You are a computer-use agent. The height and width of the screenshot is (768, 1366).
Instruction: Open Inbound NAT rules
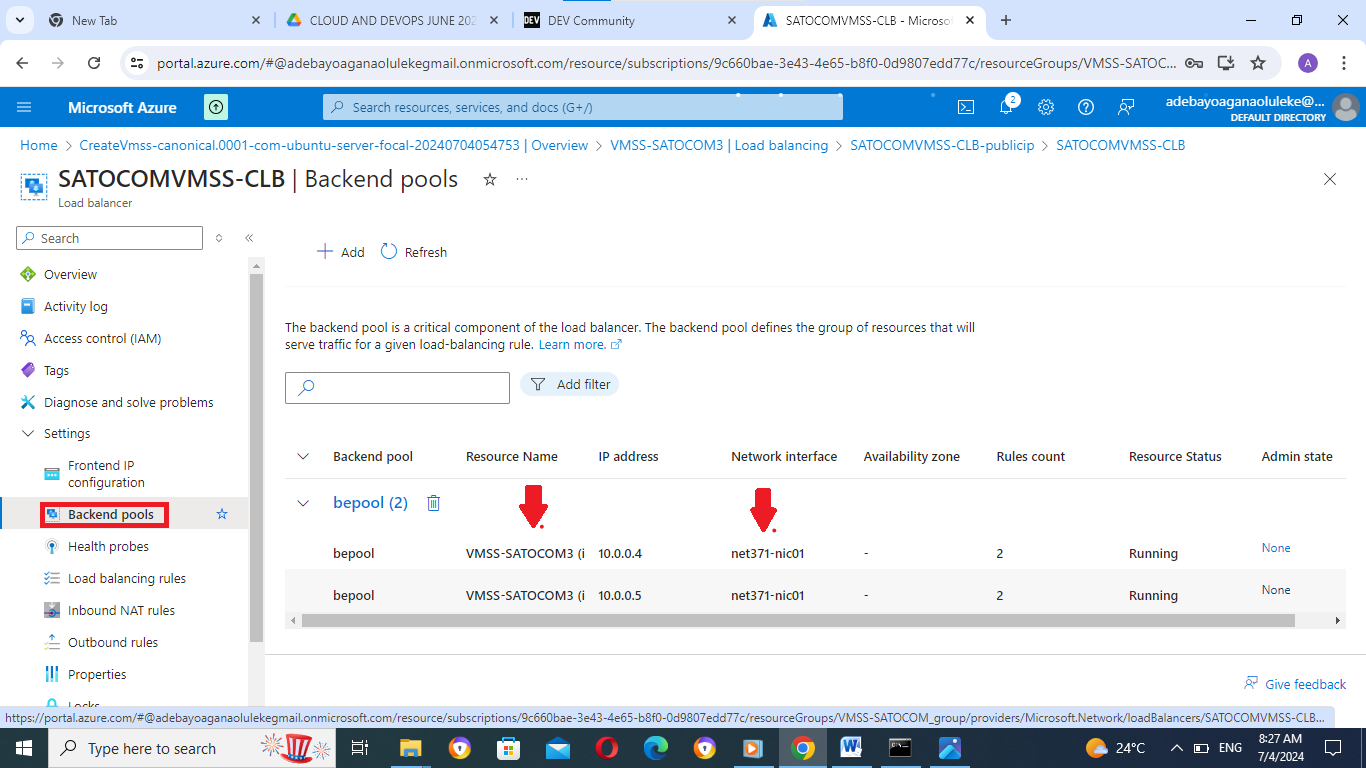point(121,610)
